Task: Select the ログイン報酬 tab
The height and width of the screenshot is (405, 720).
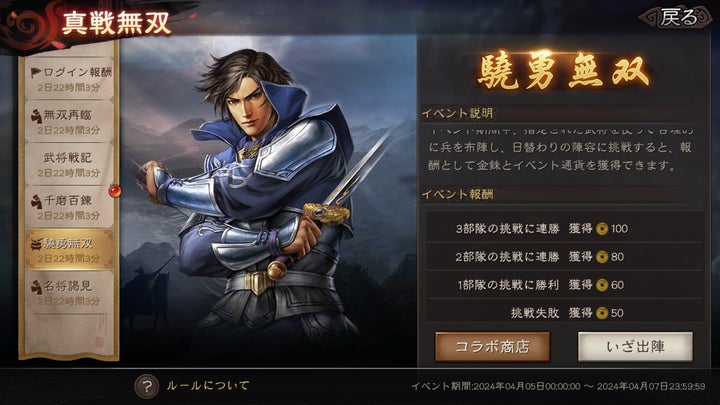Action: (69, 79)
